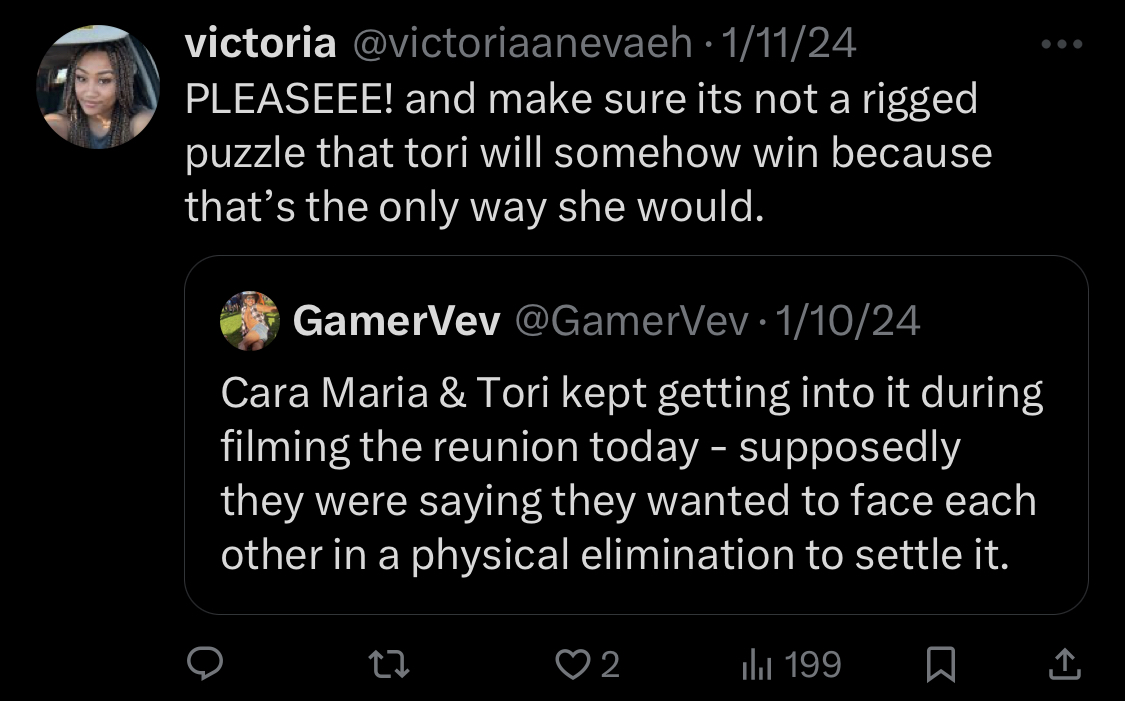Open the quoted tweet about Cara Maria & Tori
The image size is (1125, 701).
coord(636,435)
